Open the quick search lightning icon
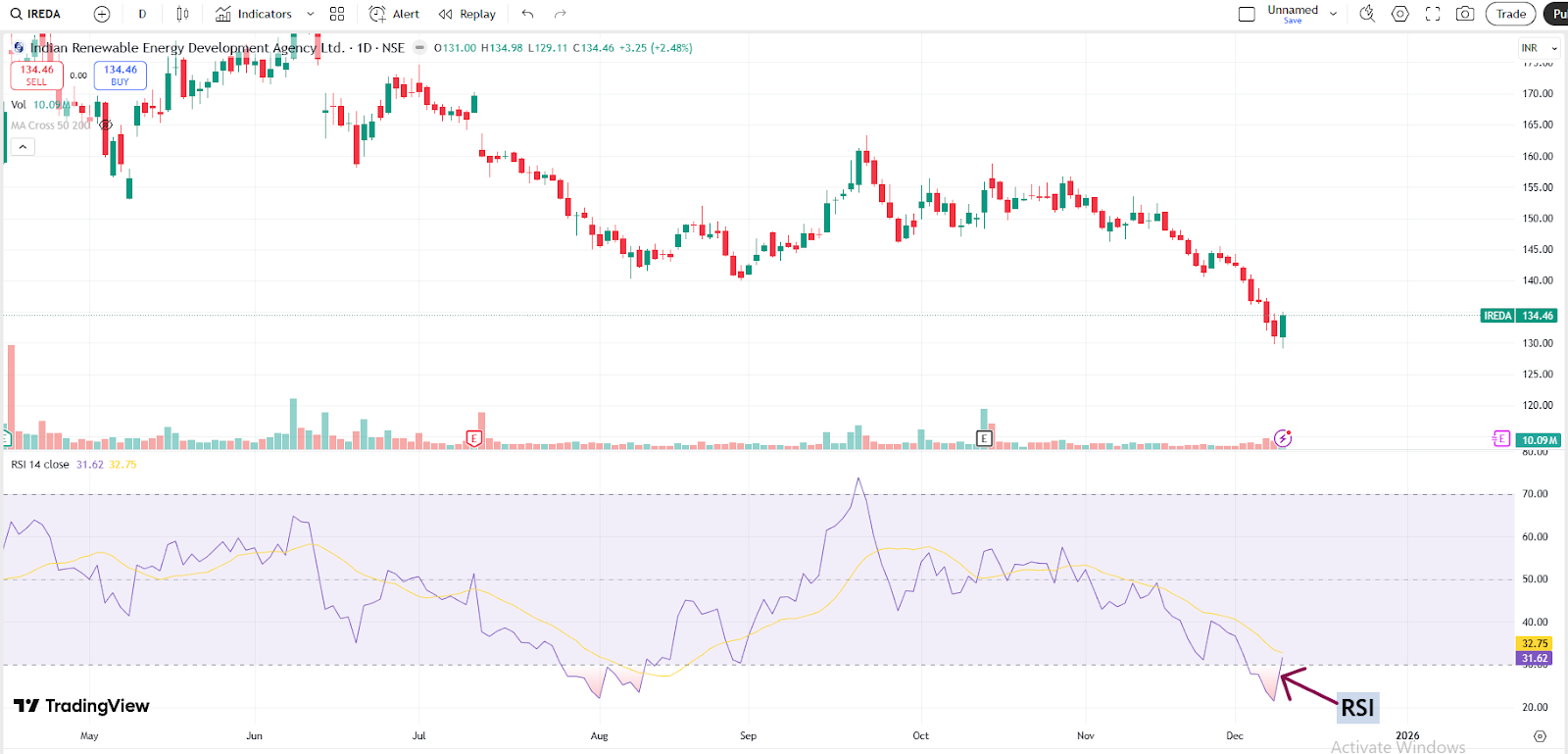This screenshot has width=1568, height=754. [x=1367, y=14]
